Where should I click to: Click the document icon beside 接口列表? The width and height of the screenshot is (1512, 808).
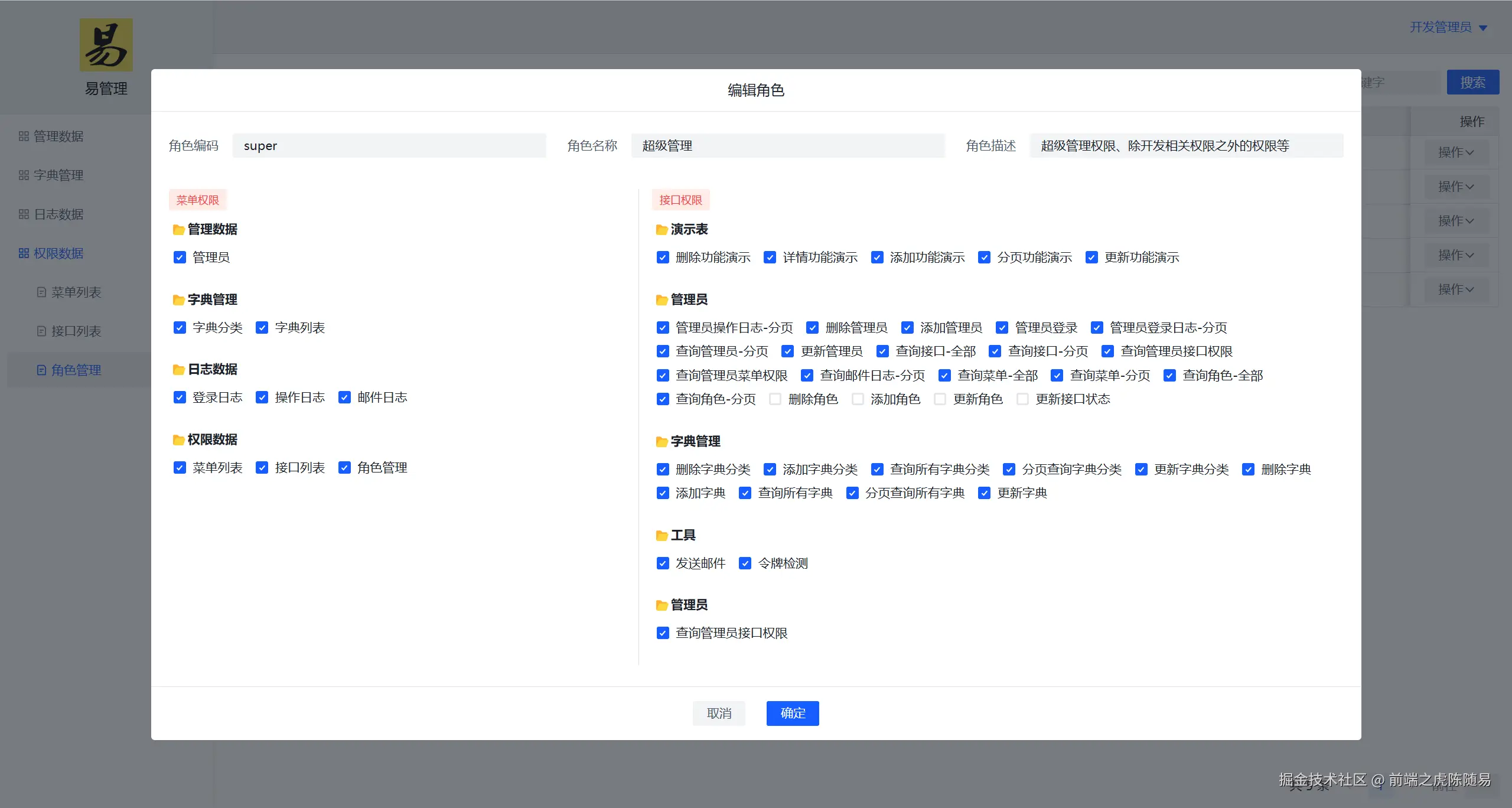tap(41, 331)
